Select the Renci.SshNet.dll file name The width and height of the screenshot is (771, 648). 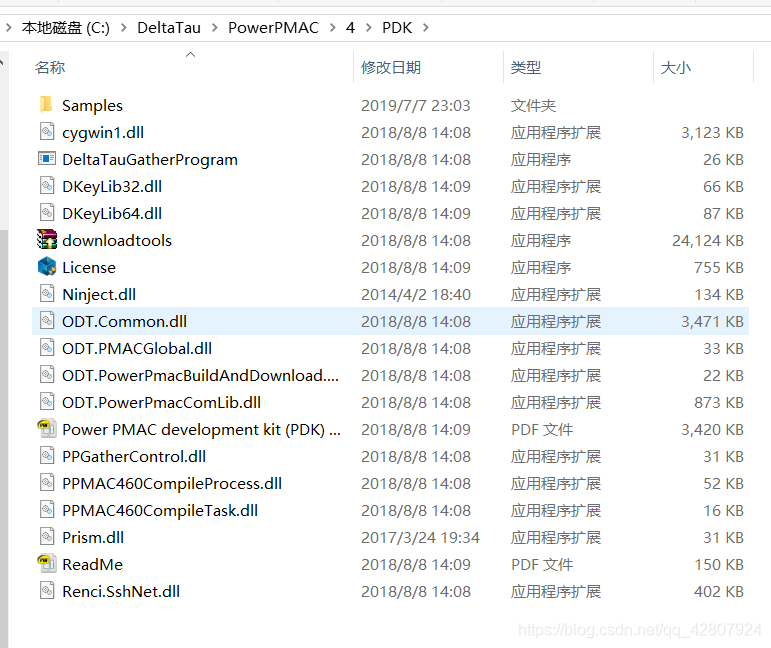pos(121,591)
